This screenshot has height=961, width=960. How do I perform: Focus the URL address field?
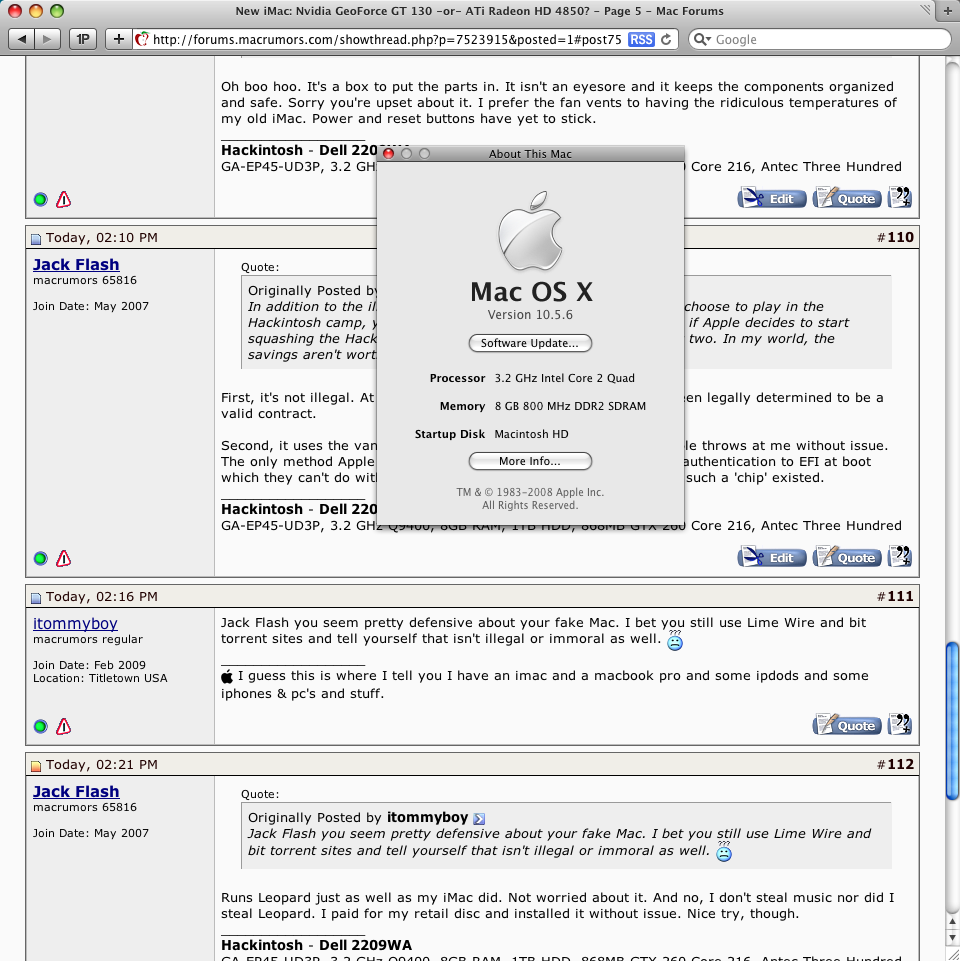387,39
